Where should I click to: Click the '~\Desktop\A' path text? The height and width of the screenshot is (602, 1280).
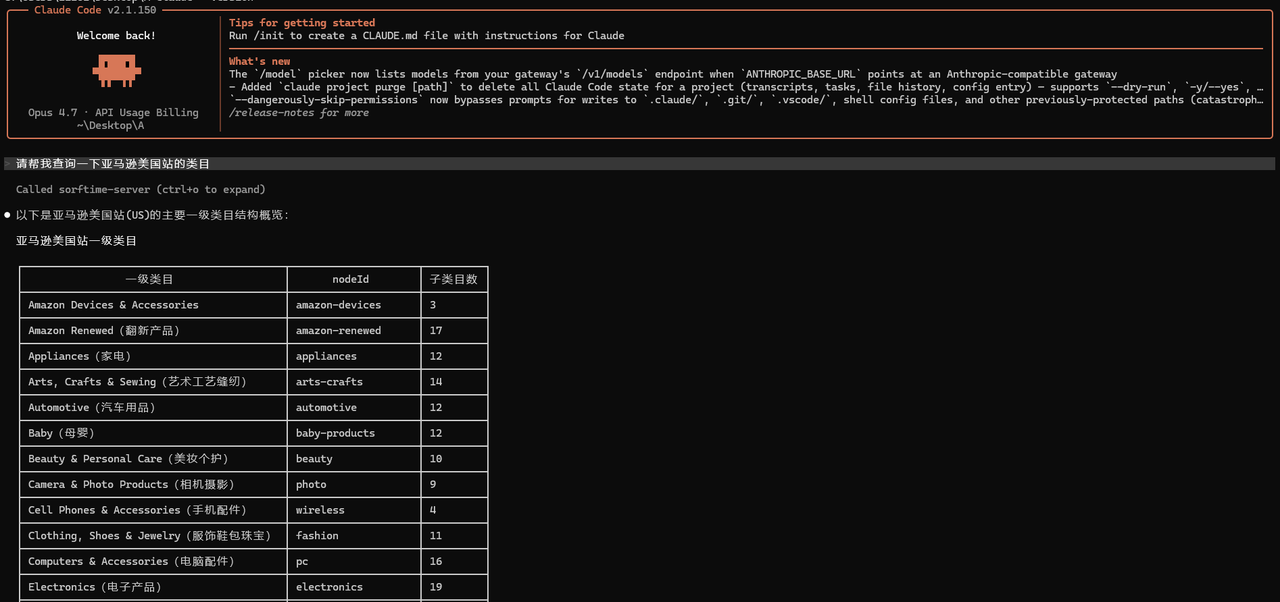click(110, 126)
